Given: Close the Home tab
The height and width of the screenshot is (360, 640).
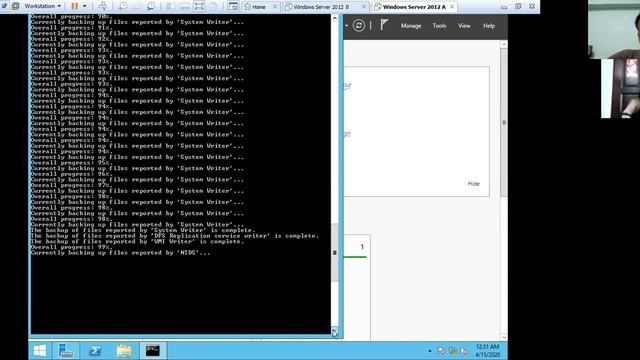Looking at the screenshot, I should point(274,7).
